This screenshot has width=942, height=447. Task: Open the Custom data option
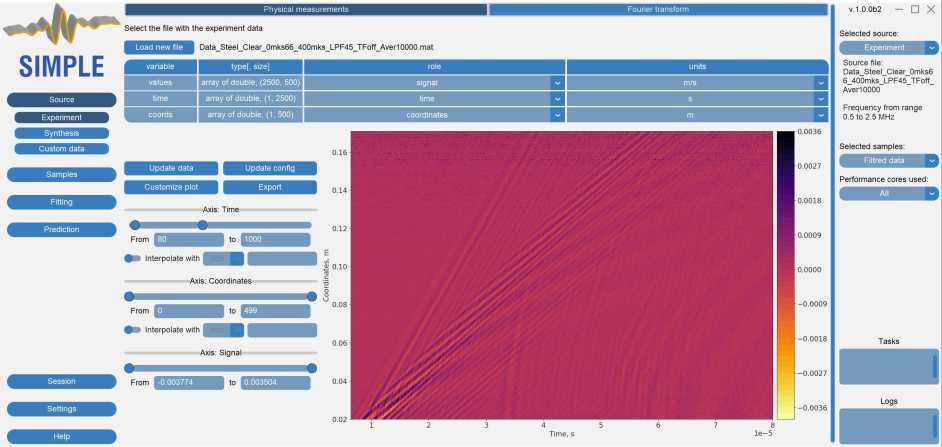click(61, 148)
